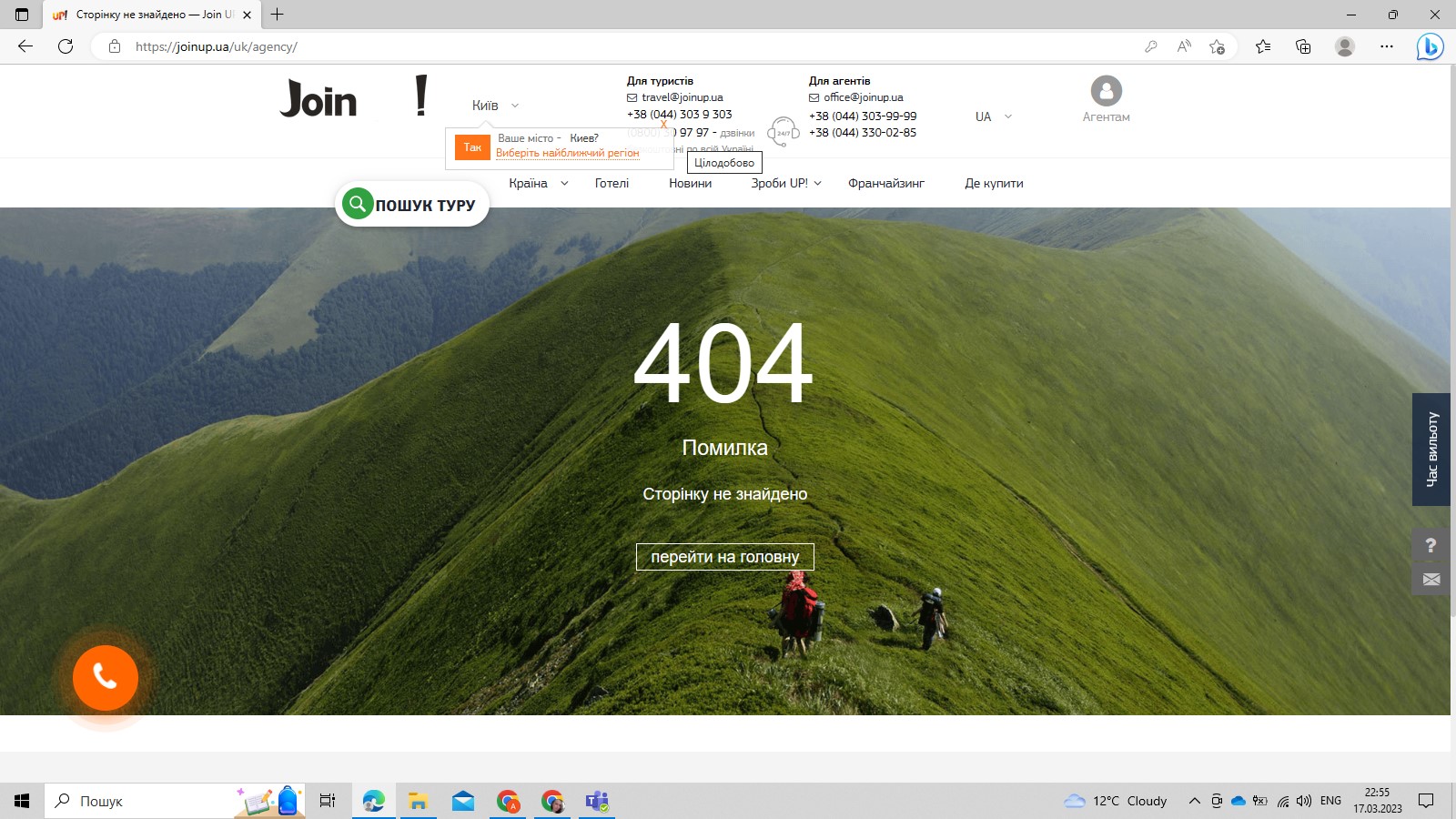1456x819 pixels.
Task: Click the Виберіть найближчий регіон link
Action: pyautogui.click(x=567, y=153)
